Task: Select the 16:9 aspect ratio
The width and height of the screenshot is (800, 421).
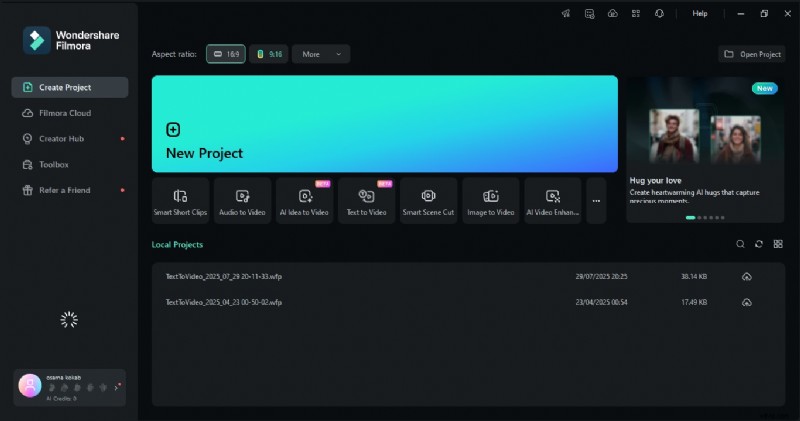Action: coord(226,54)
